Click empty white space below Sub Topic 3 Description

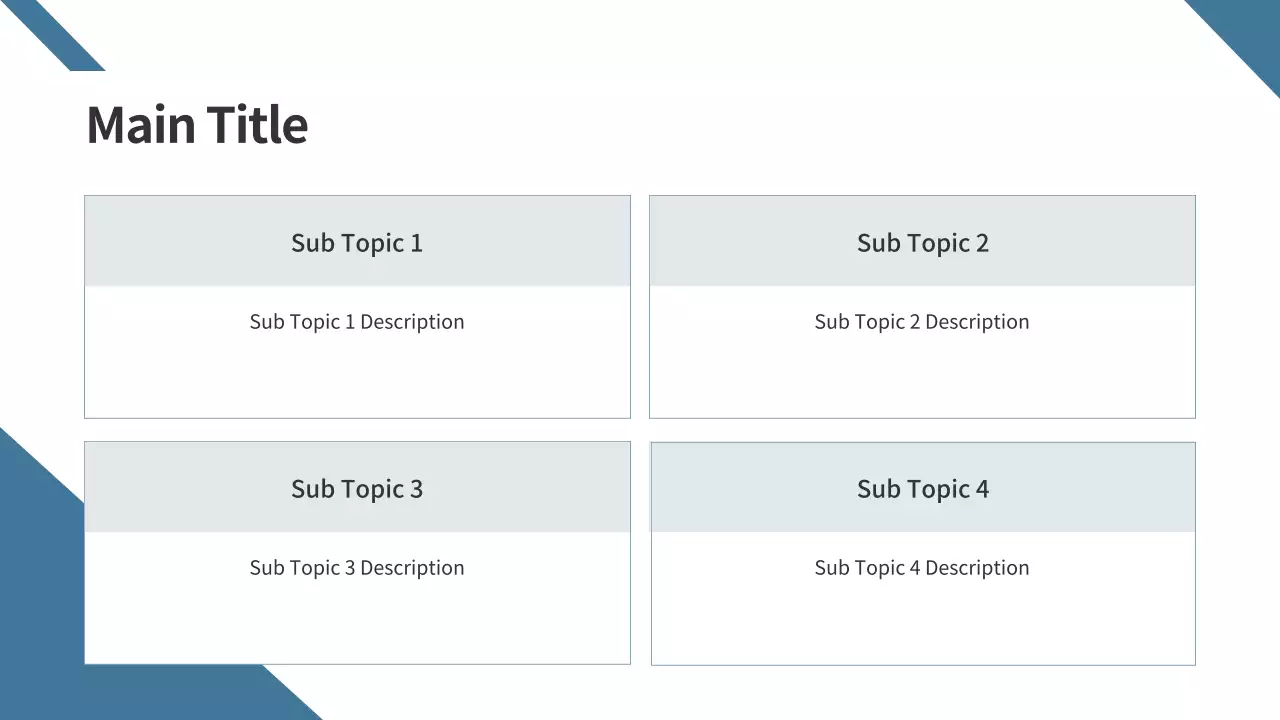357,625
